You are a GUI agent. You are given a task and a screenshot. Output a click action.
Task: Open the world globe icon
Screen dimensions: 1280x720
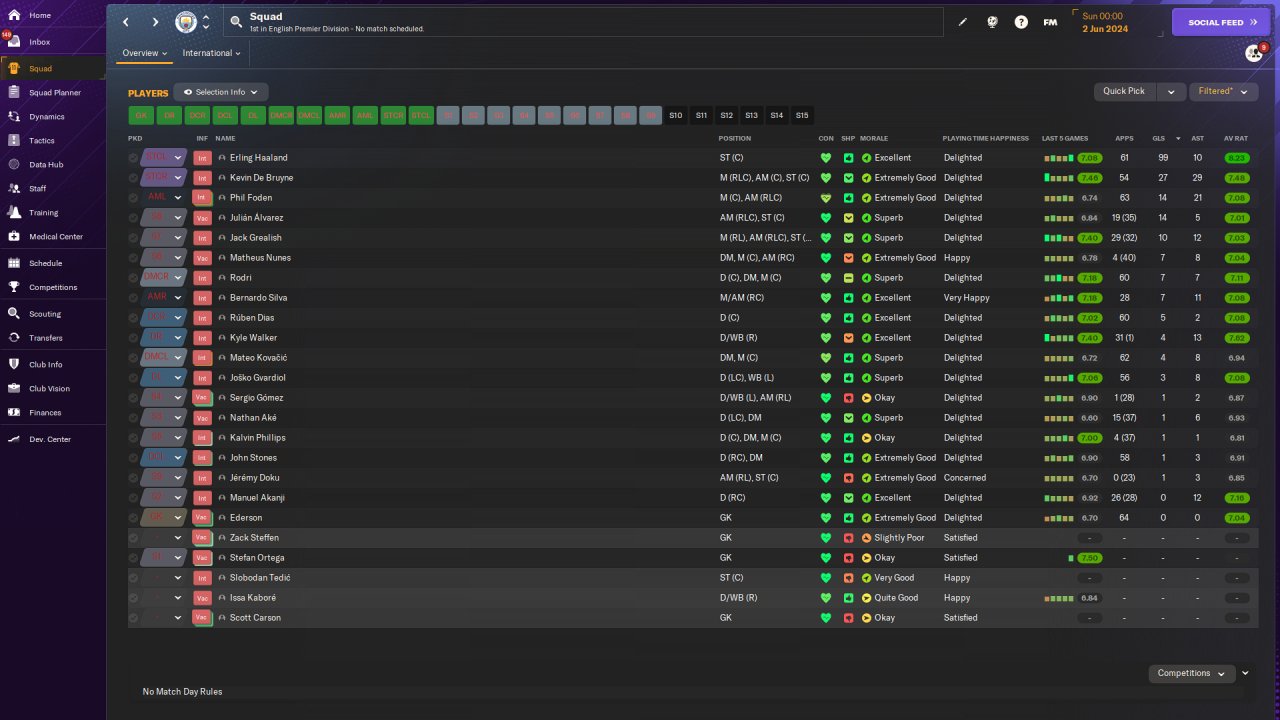(992, 21)
